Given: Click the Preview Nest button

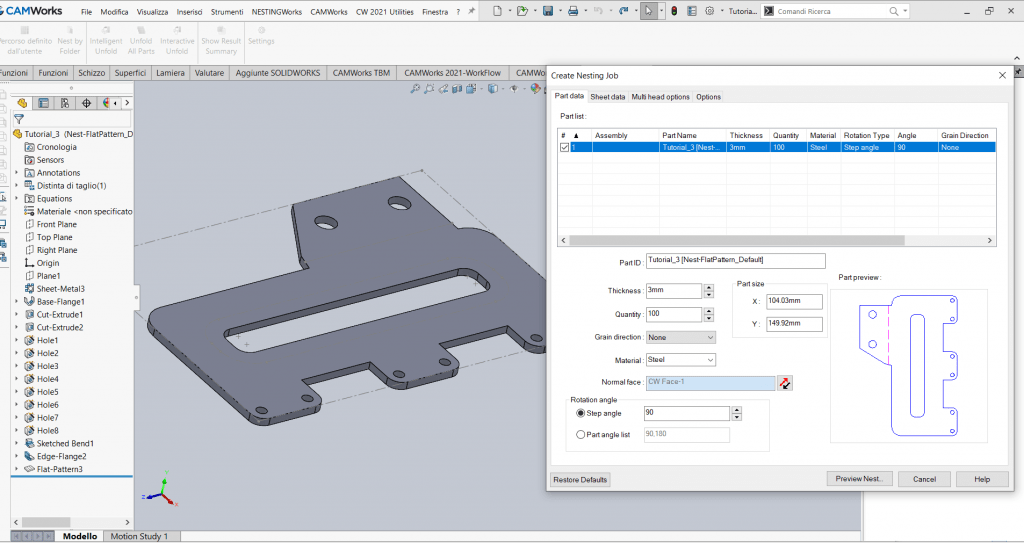Looking at the screenshot, I should pos(859,479).
